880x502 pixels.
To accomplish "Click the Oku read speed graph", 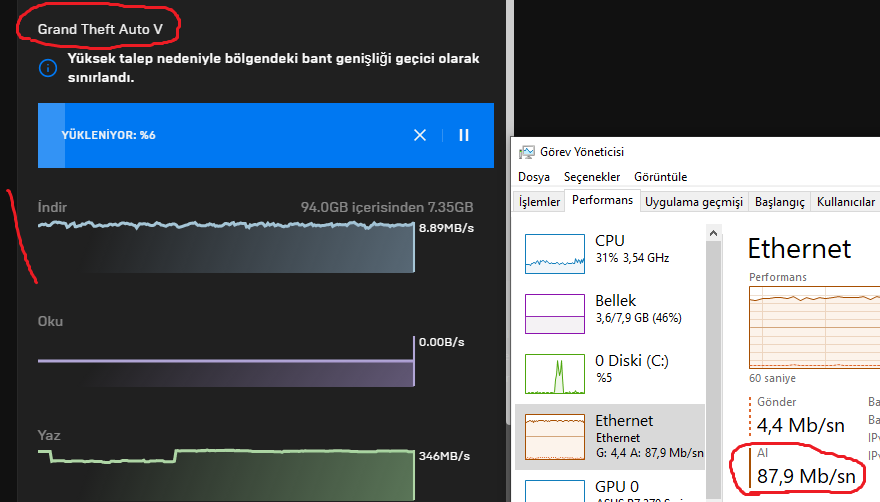I will pyautogui.click(x=226, y=362).
